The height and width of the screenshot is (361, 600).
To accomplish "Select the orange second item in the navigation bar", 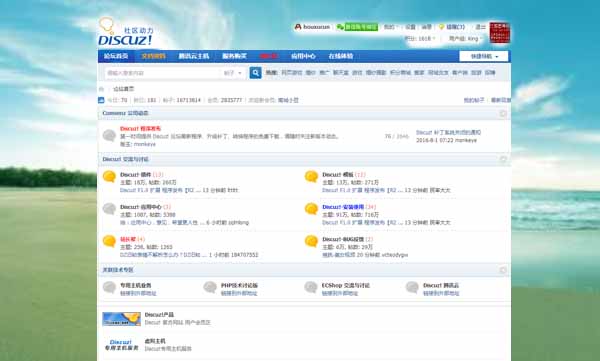I will point(153,56).
